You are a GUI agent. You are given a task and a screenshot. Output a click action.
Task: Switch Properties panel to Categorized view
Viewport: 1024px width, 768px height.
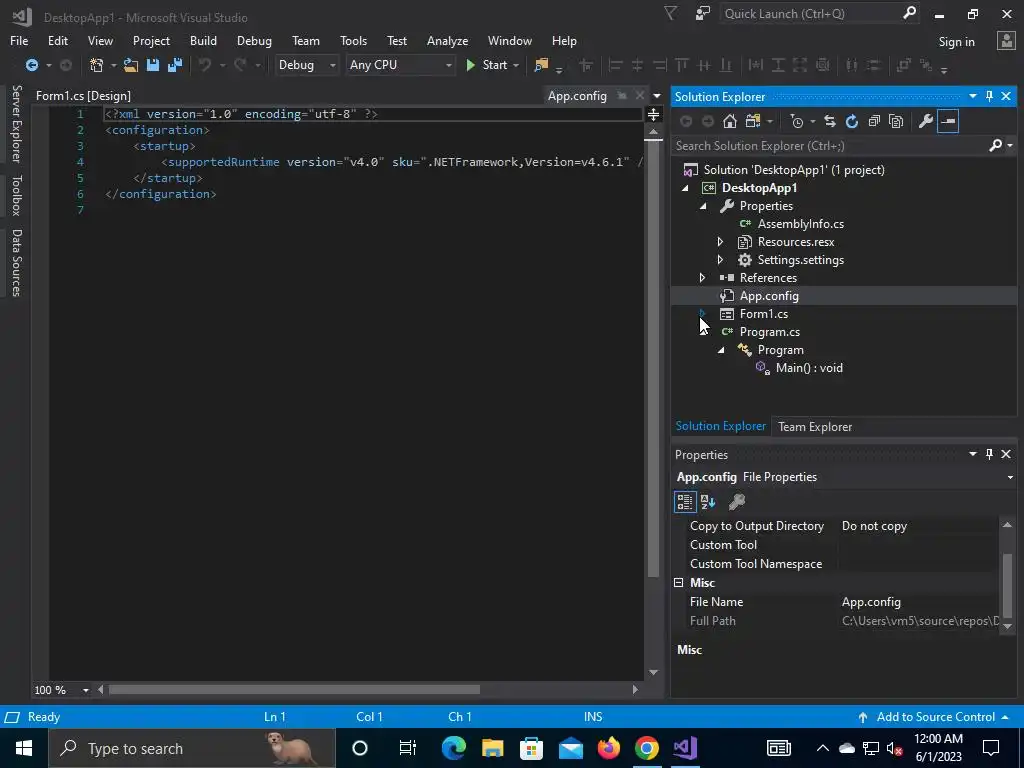(684, 502)
